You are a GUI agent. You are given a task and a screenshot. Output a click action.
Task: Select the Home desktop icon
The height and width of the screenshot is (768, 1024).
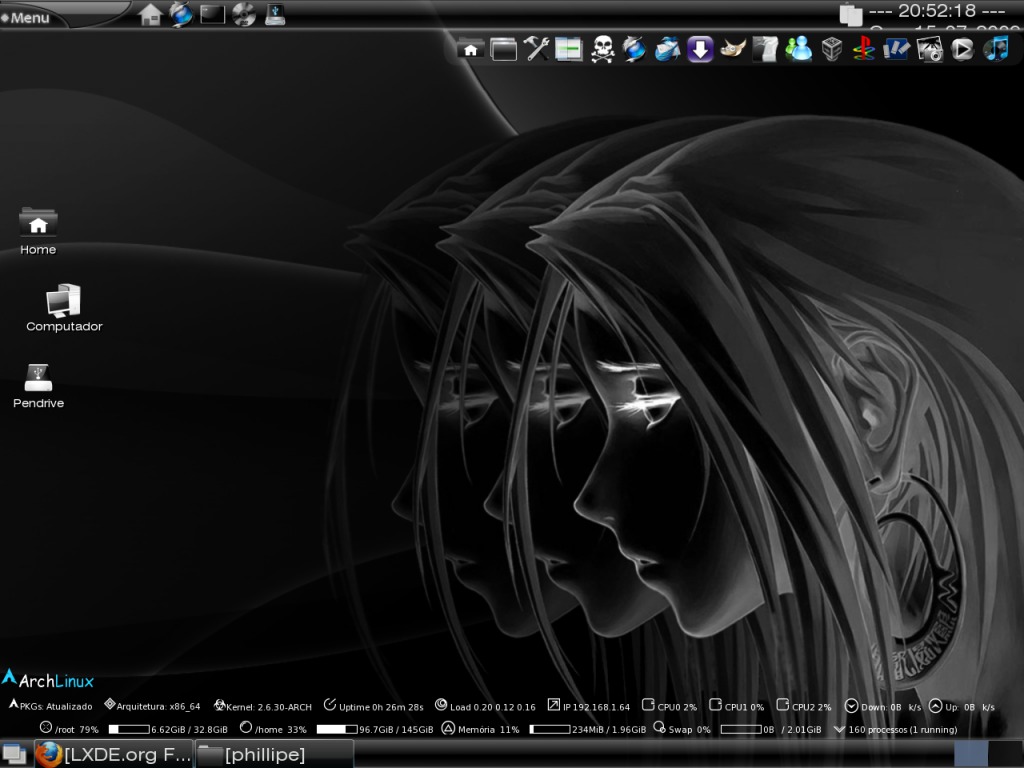38,232
